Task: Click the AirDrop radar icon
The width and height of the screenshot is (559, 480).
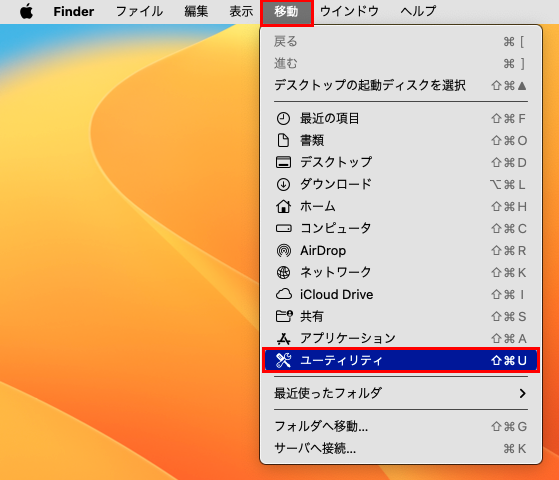Action: point(283,250)
